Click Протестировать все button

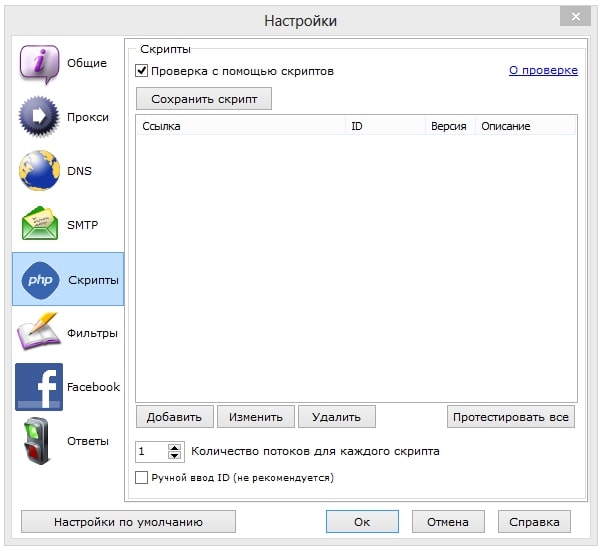point(511,417)
